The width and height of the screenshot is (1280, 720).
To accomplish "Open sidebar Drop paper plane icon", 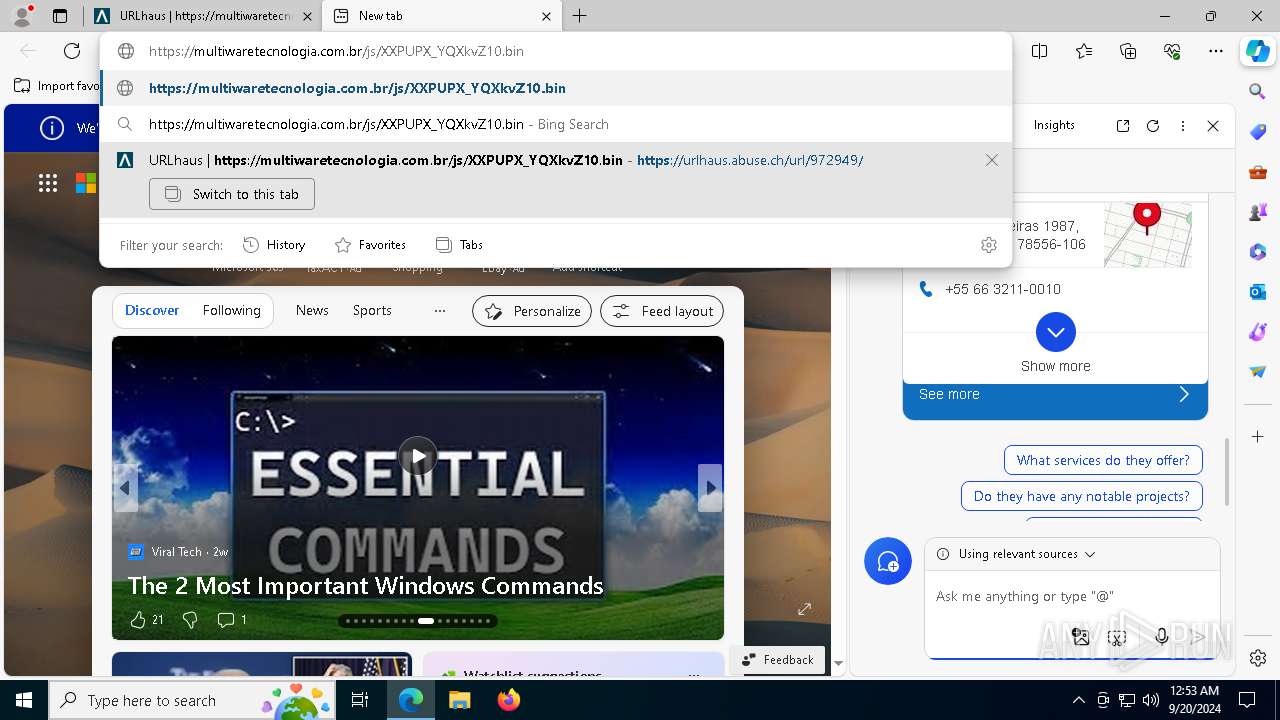I will [1258, 372].
